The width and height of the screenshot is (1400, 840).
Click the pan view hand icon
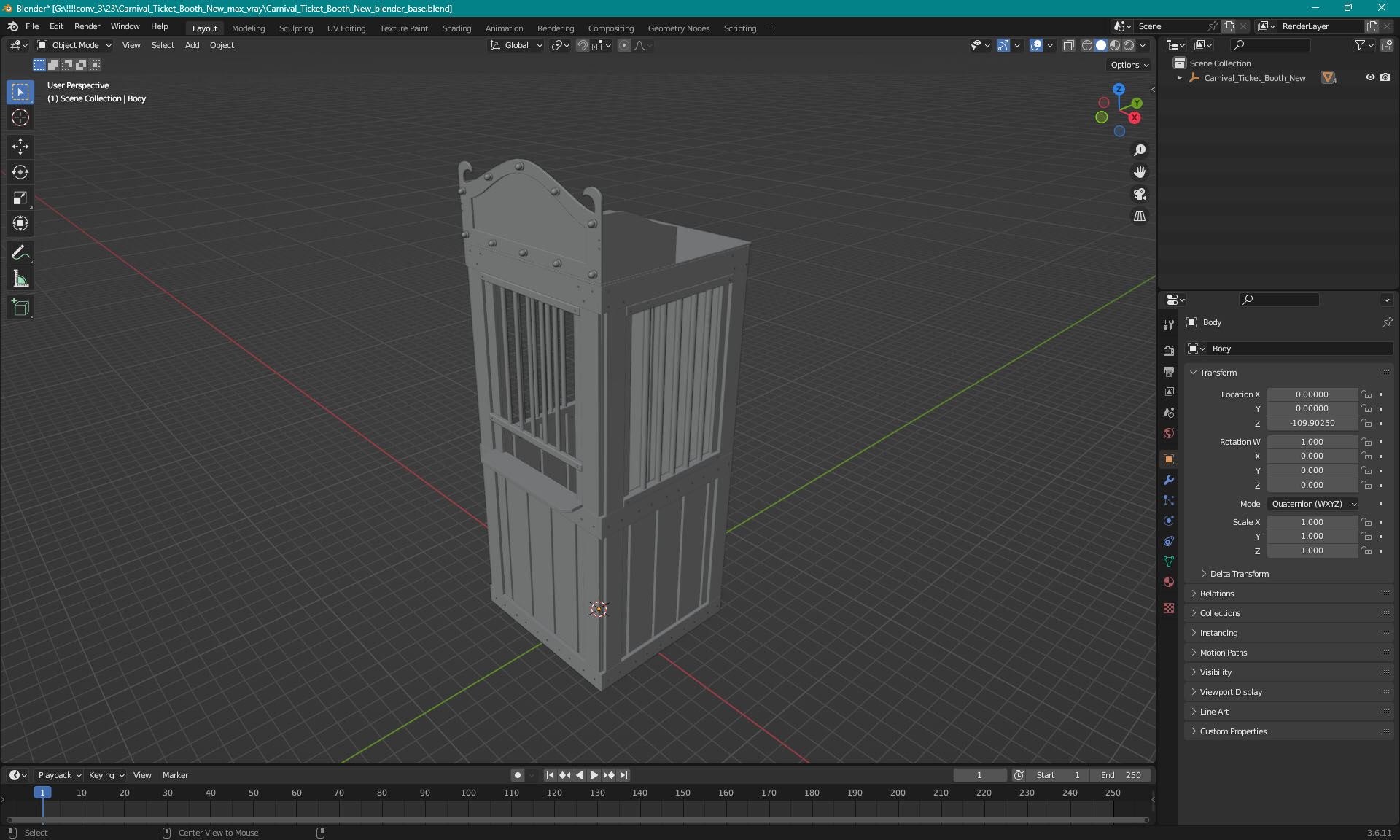coord(1140,172)
